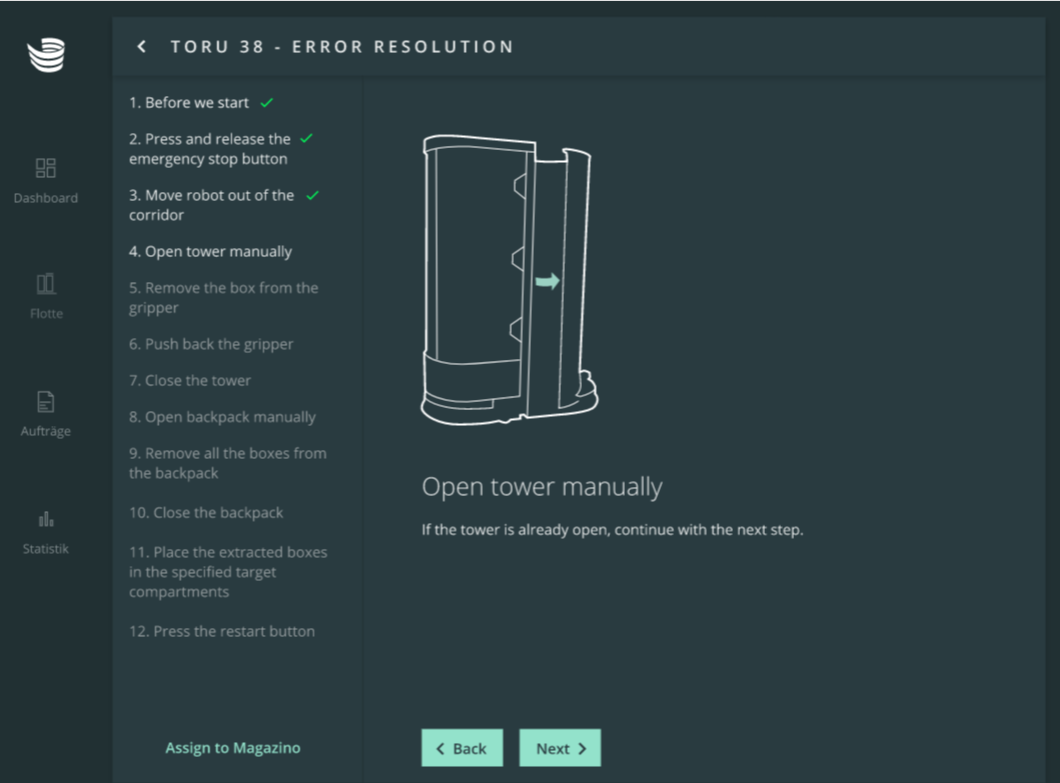Select step 2 emergency stop button
The image size is (1060, 783).
(x=209, y=149)
